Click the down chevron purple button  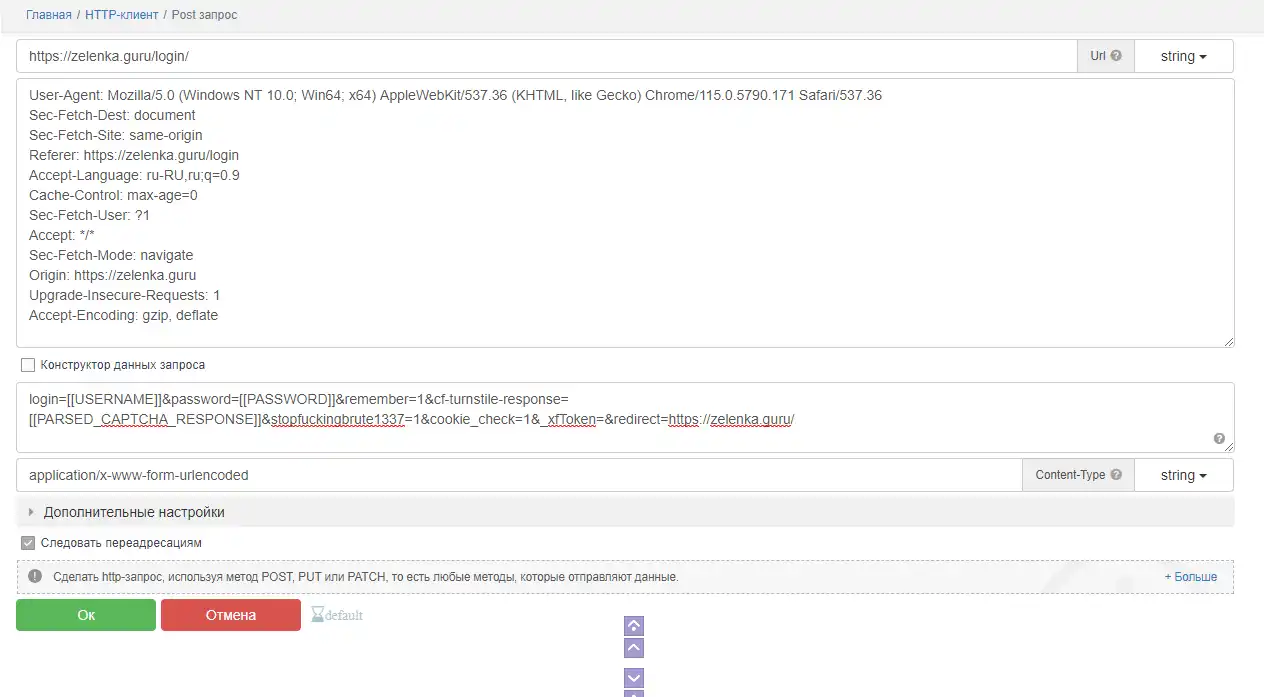(x=634, y=678)
